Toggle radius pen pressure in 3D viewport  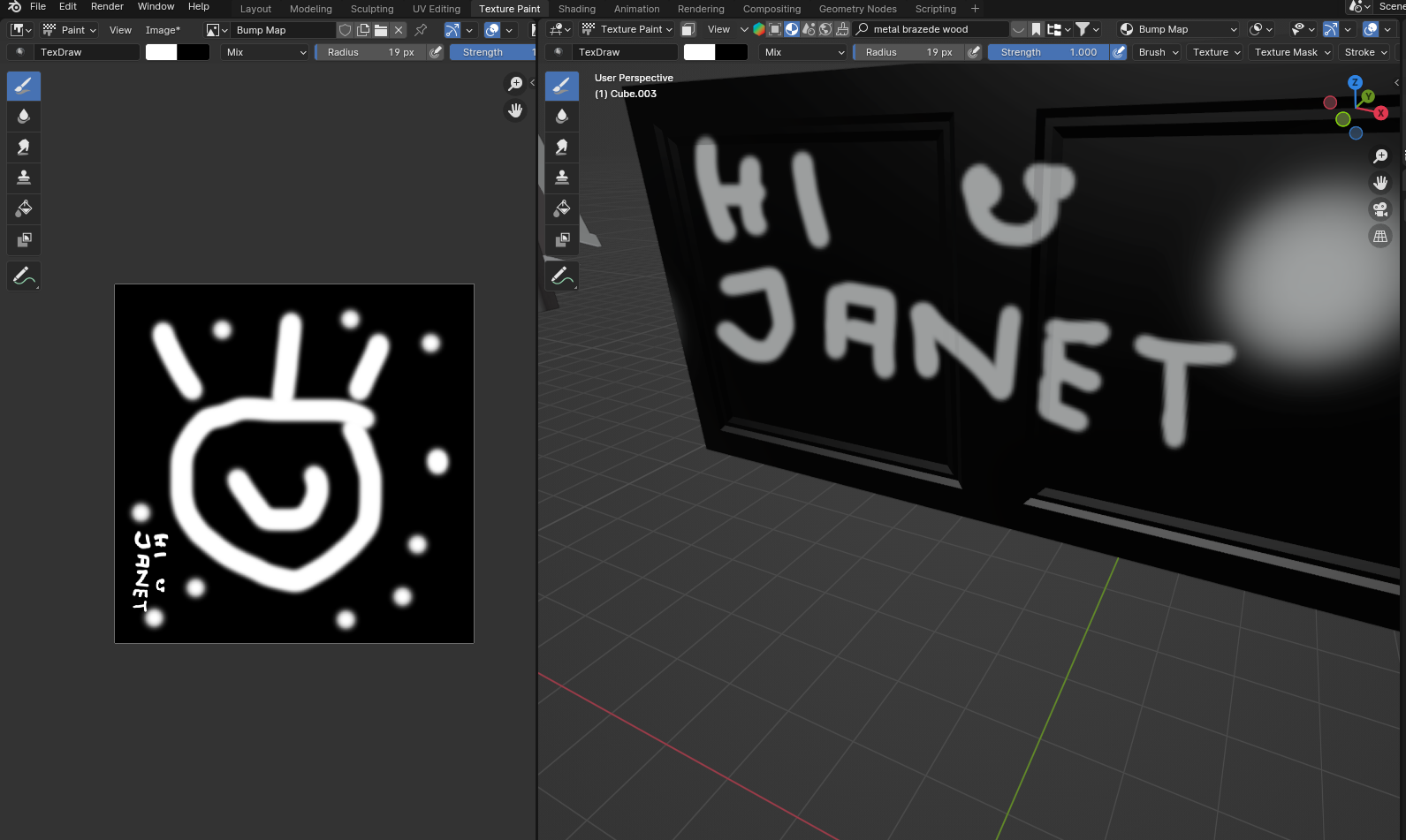(974, 52)
